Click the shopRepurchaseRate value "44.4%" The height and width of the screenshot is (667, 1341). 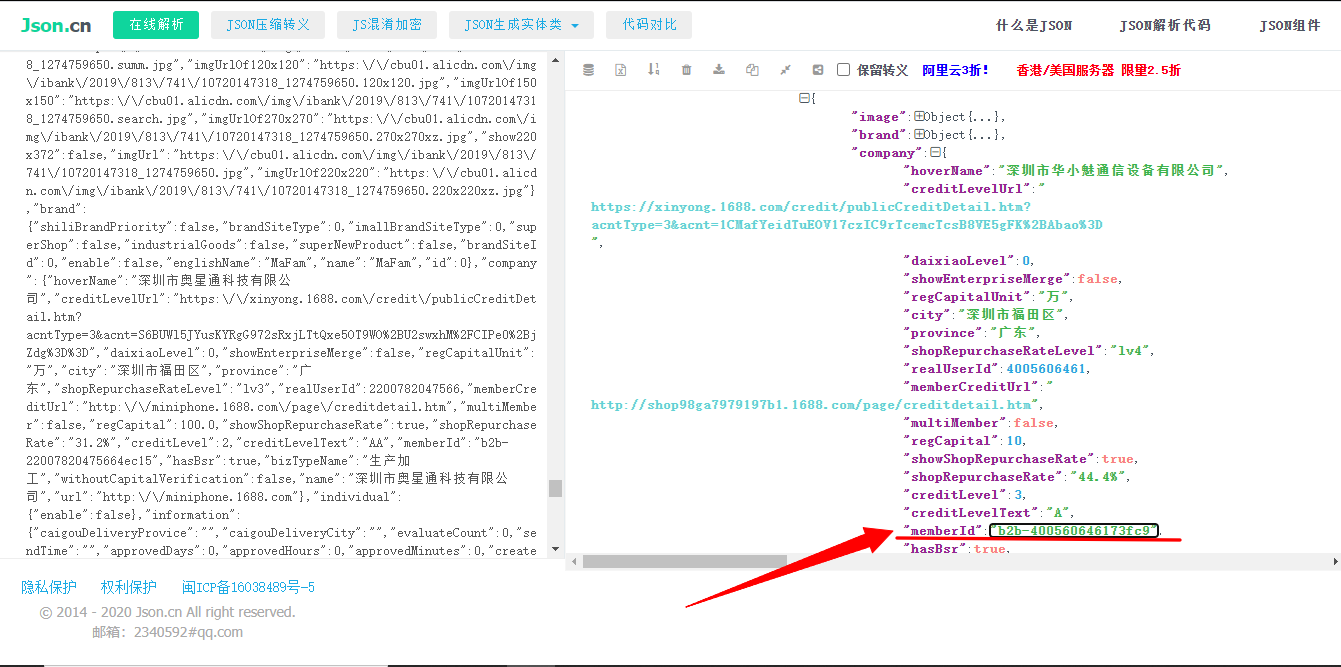[1097, 477]
